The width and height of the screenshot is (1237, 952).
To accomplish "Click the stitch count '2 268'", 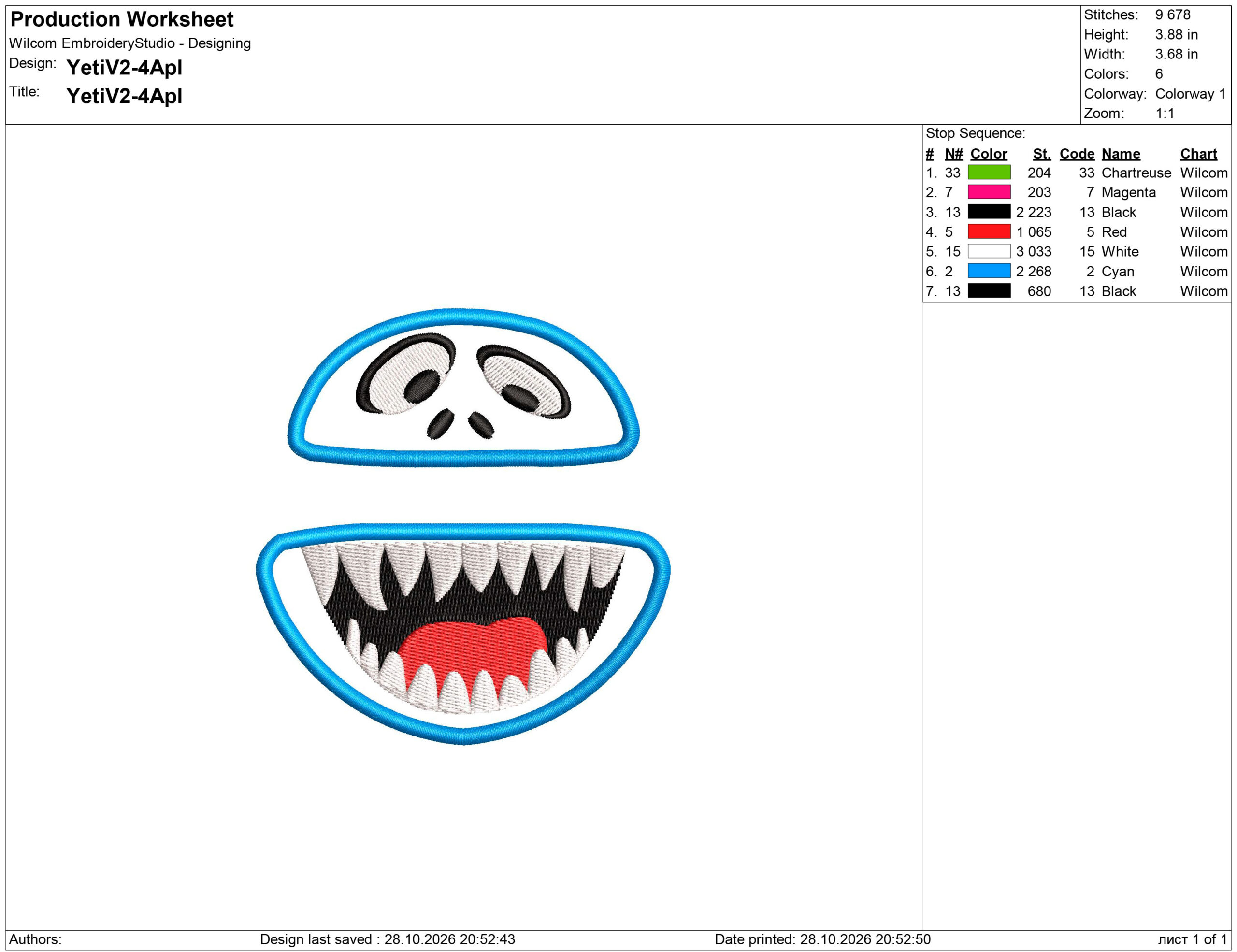I will (x=1033, y=271).
